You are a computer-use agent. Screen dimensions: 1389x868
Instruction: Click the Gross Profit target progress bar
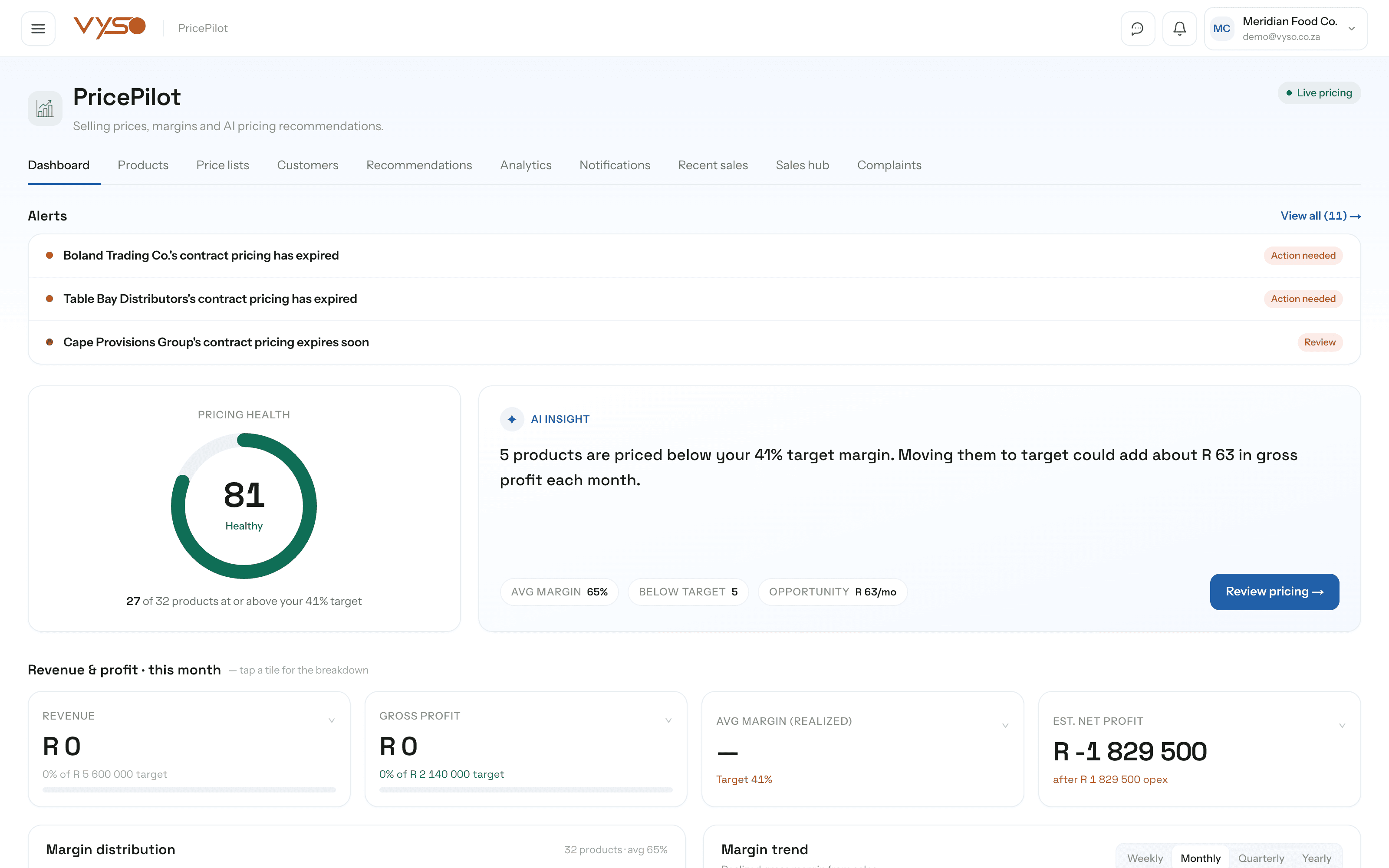coord(526,790)
